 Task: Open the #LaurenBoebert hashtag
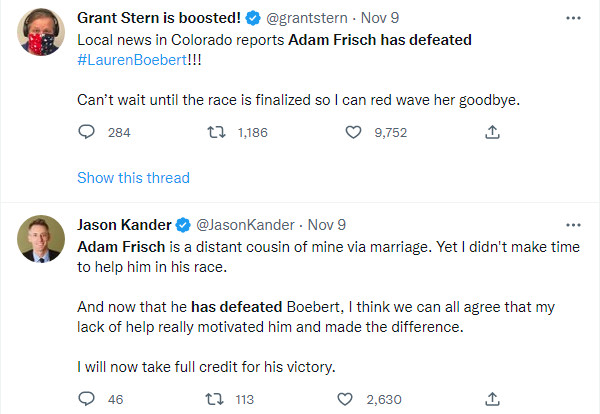click(132, 60)
